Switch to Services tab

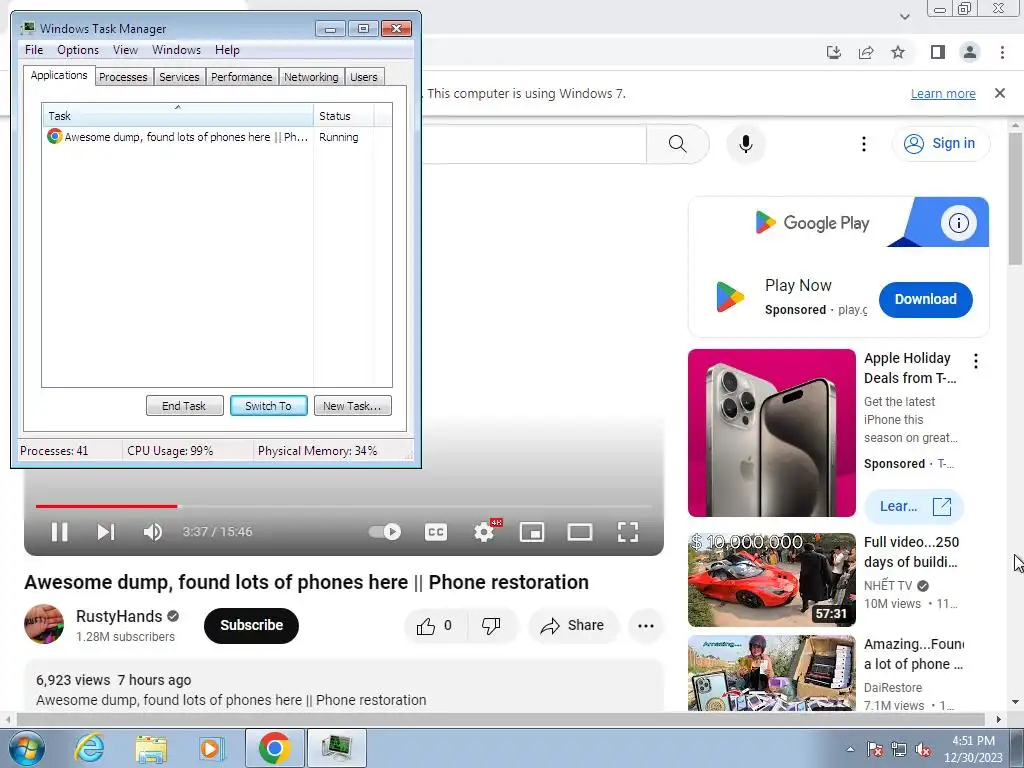pyautogui.click(x=180, y=77)
